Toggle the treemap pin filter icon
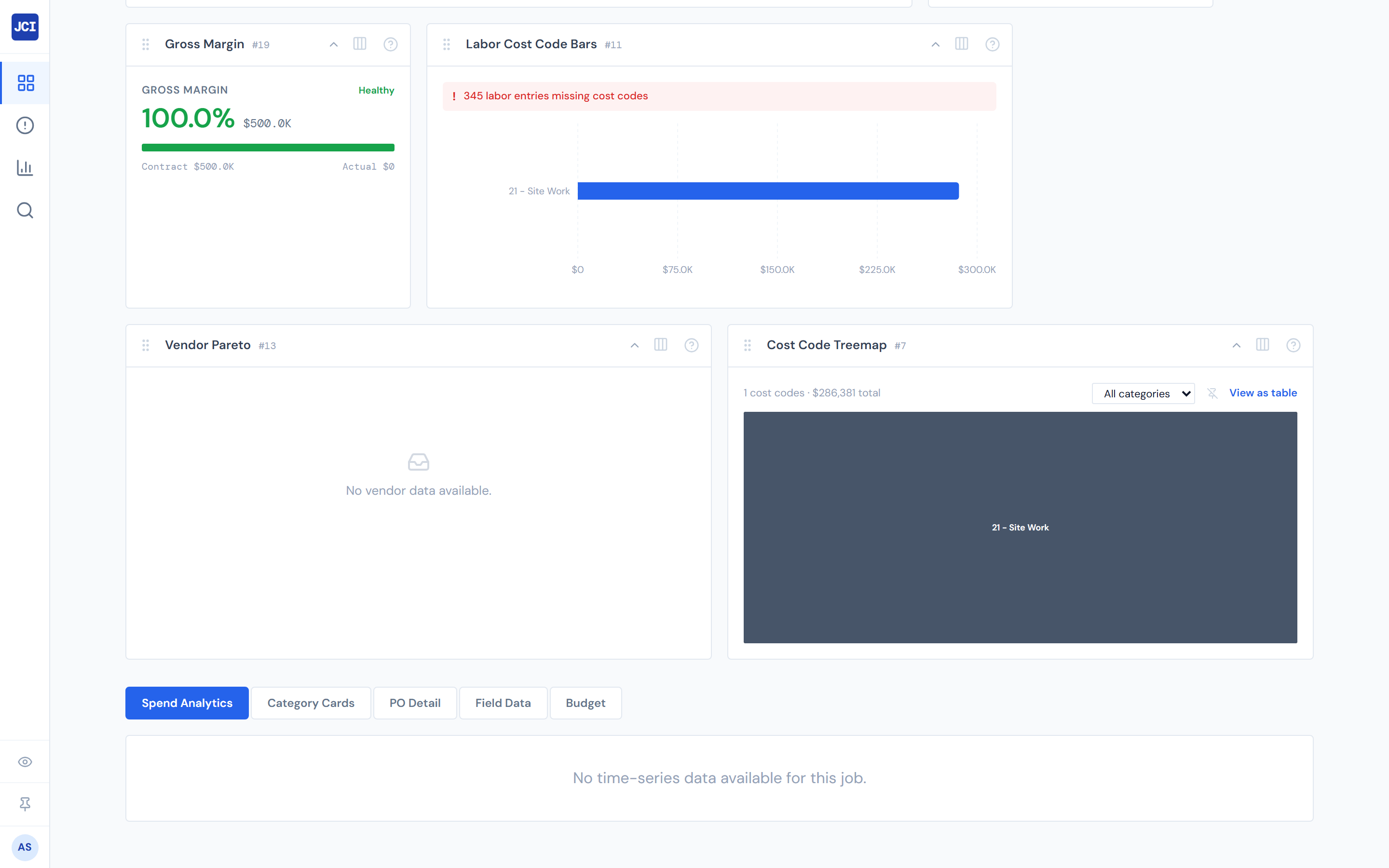1389x868 pixels. 1212,393
